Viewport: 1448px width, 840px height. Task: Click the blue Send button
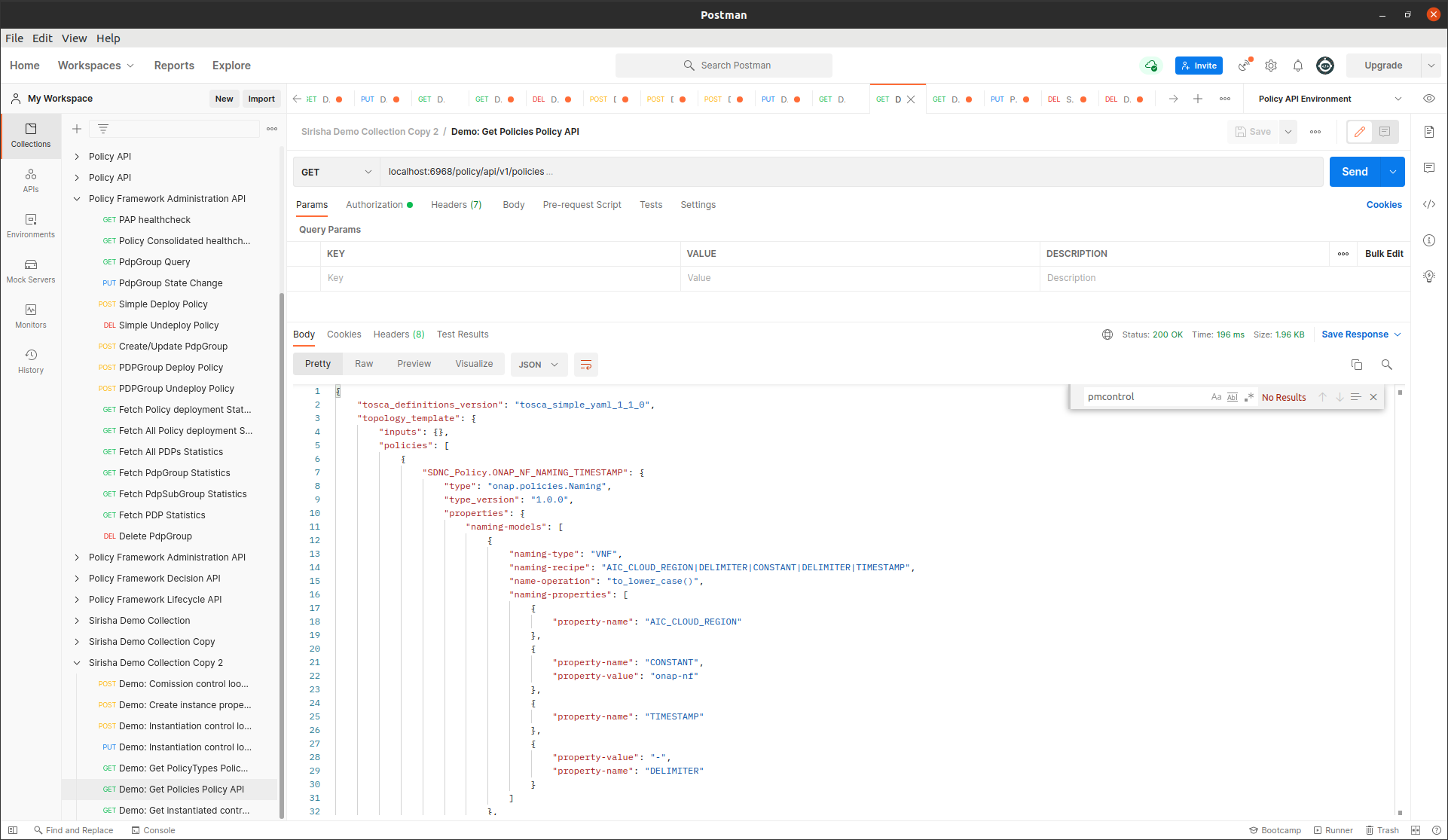1355,172
